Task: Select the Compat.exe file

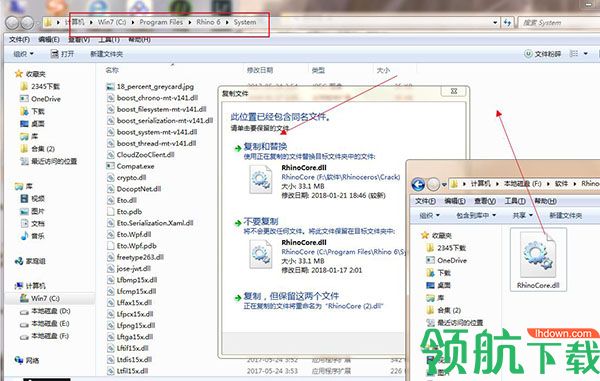Action: (x=130, y=166)
